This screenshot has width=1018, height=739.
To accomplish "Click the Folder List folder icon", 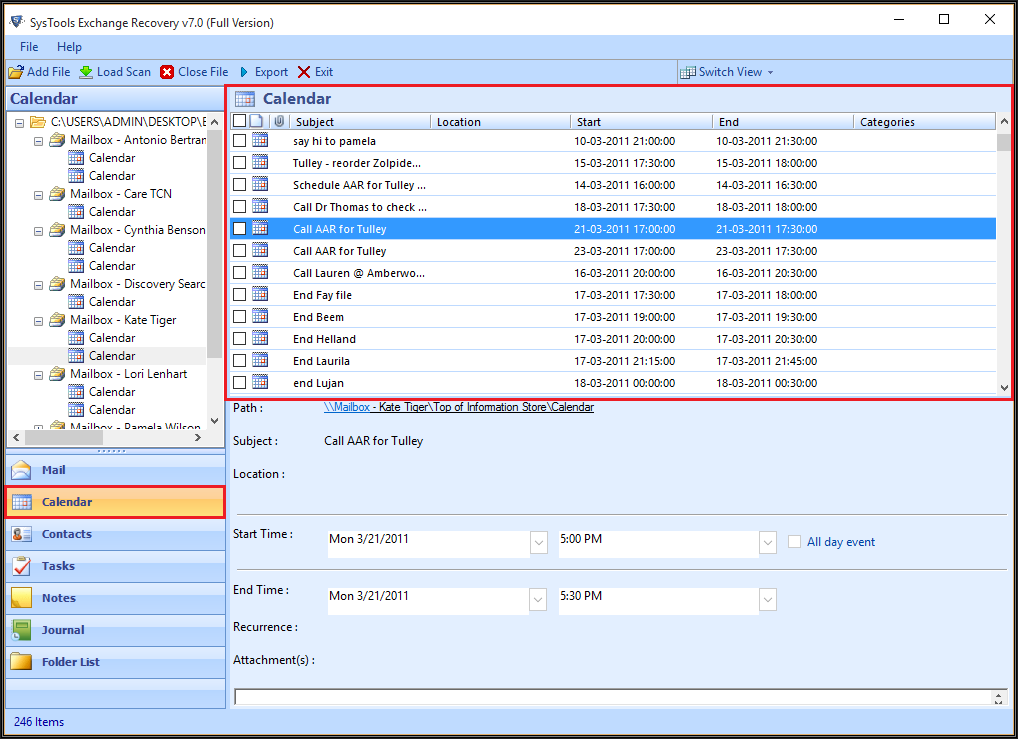I will (x=21, y=662).
